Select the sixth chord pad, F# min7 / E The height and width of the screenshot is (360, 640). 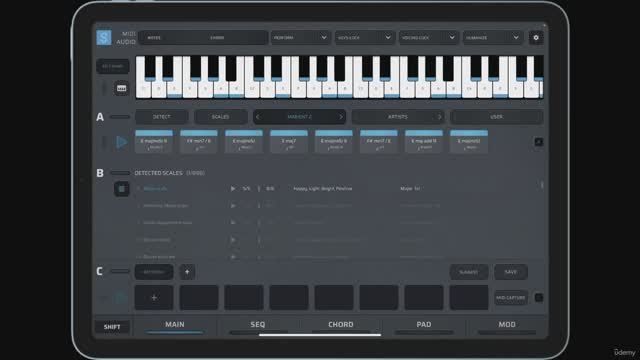click(x=379, y=142)
